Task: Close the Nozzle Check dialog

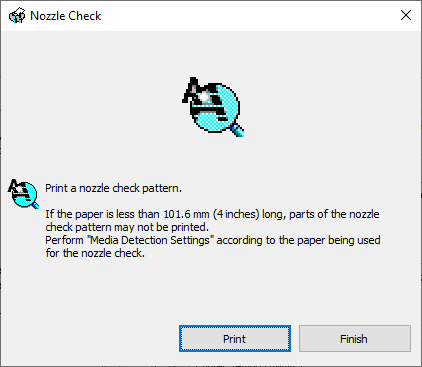Action: (406, 15)
